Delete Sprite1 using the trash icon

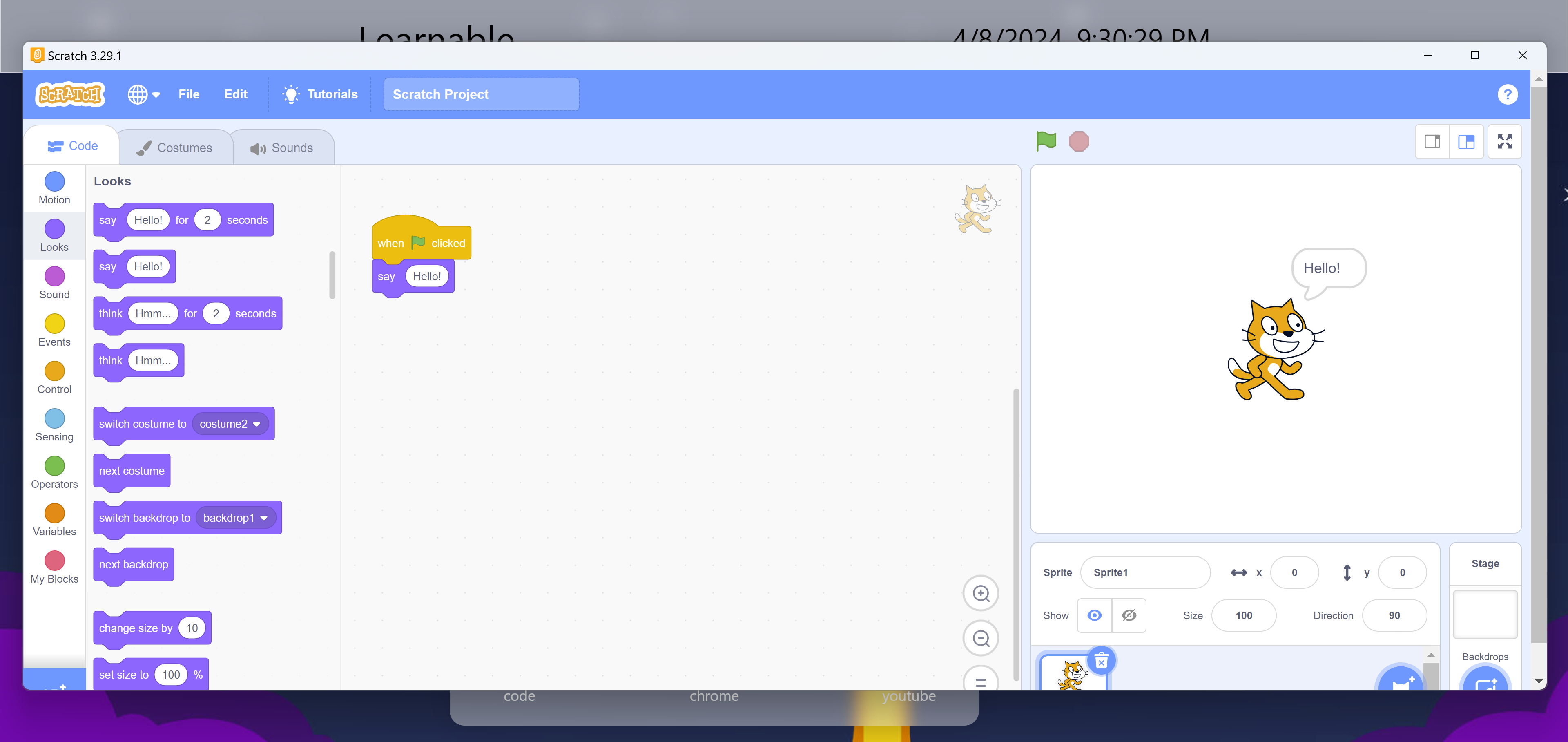[1101, 660]
